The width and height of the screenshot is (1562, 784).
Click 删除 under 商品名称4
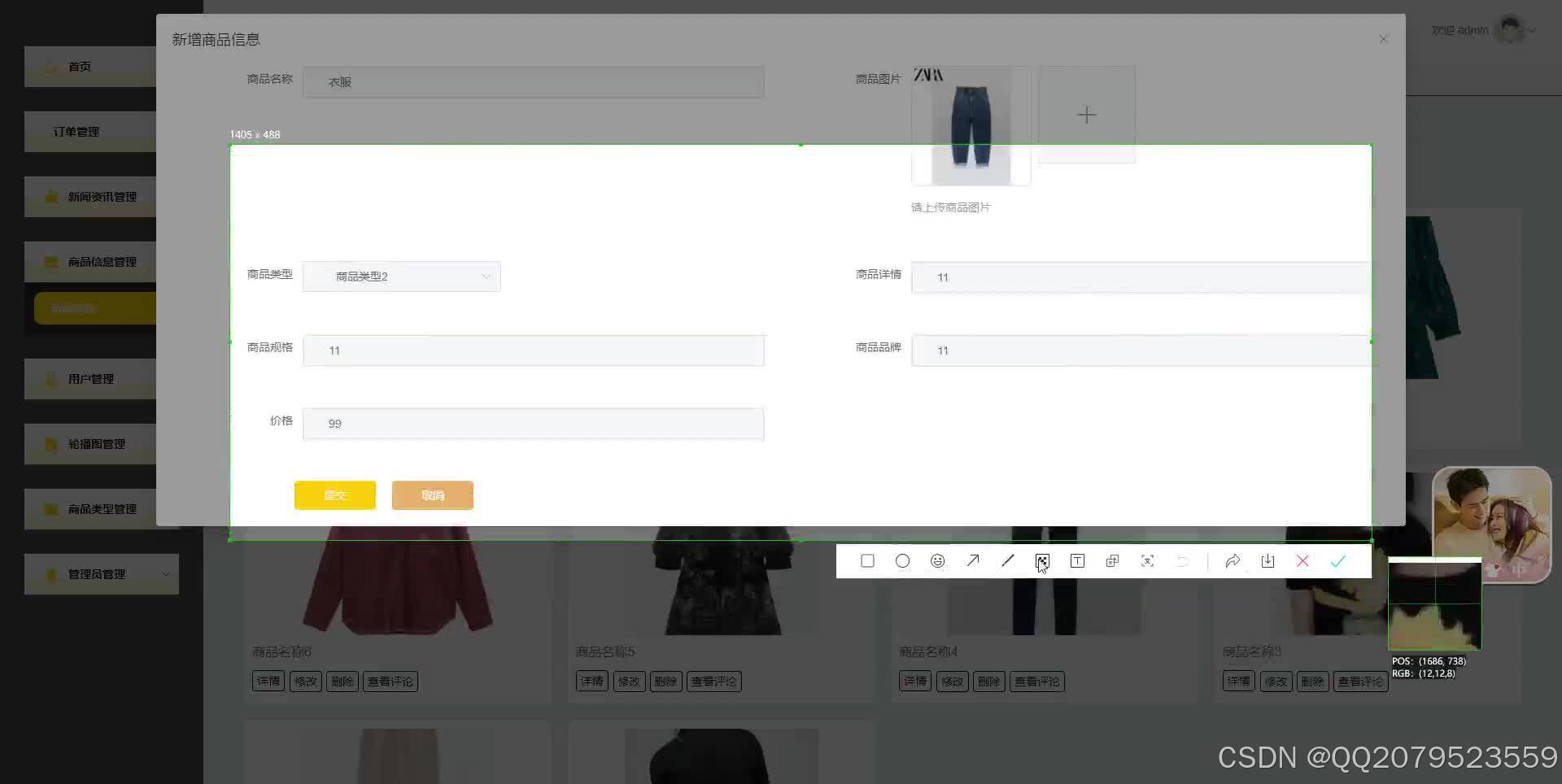click(x=989, y=682)
